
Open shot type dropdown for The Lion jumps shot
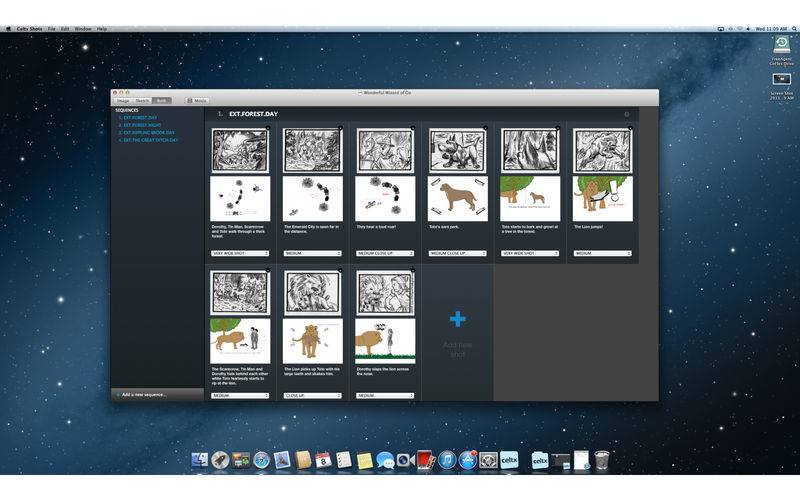pos(602,254)
